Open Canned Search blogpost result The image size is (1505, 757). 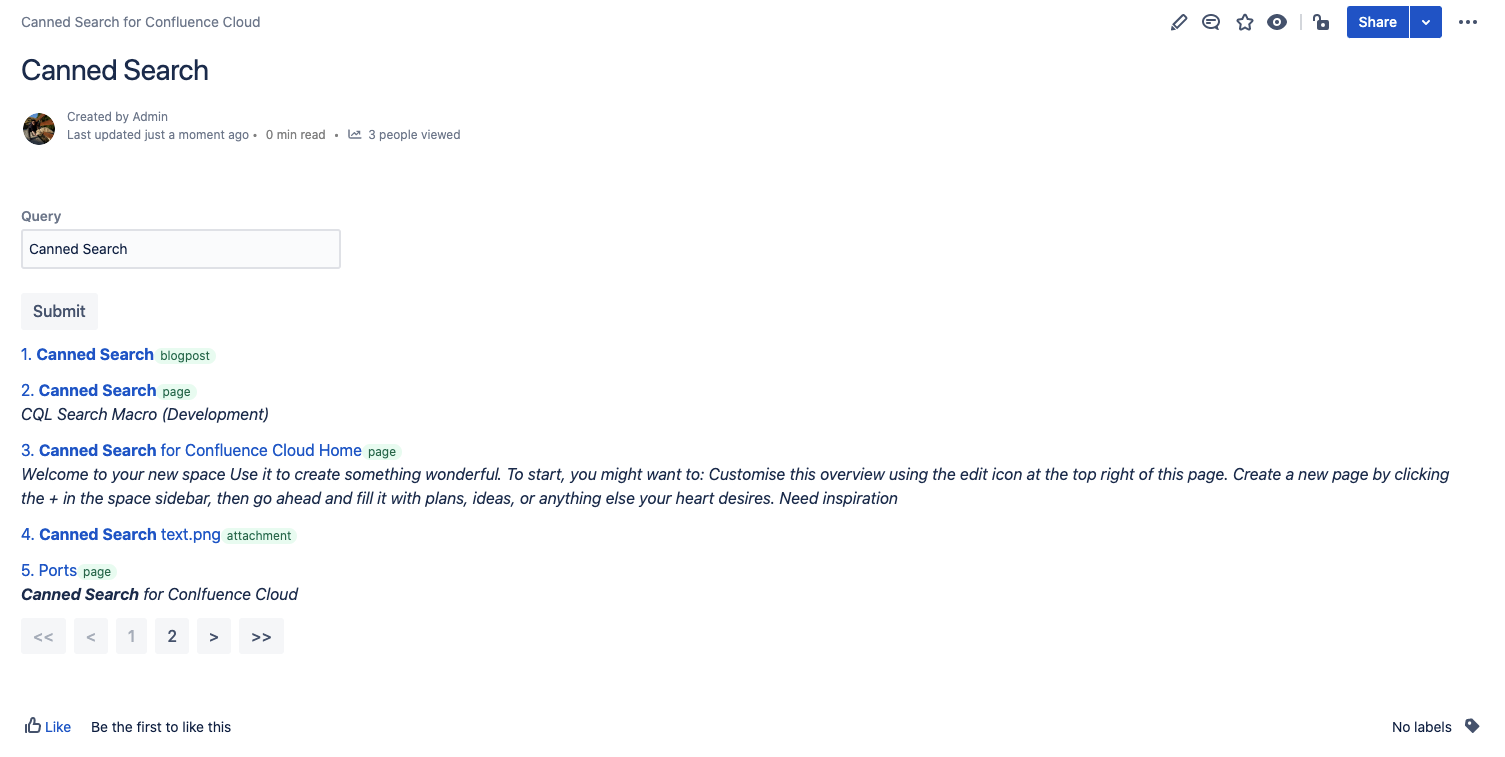point(95,355)
